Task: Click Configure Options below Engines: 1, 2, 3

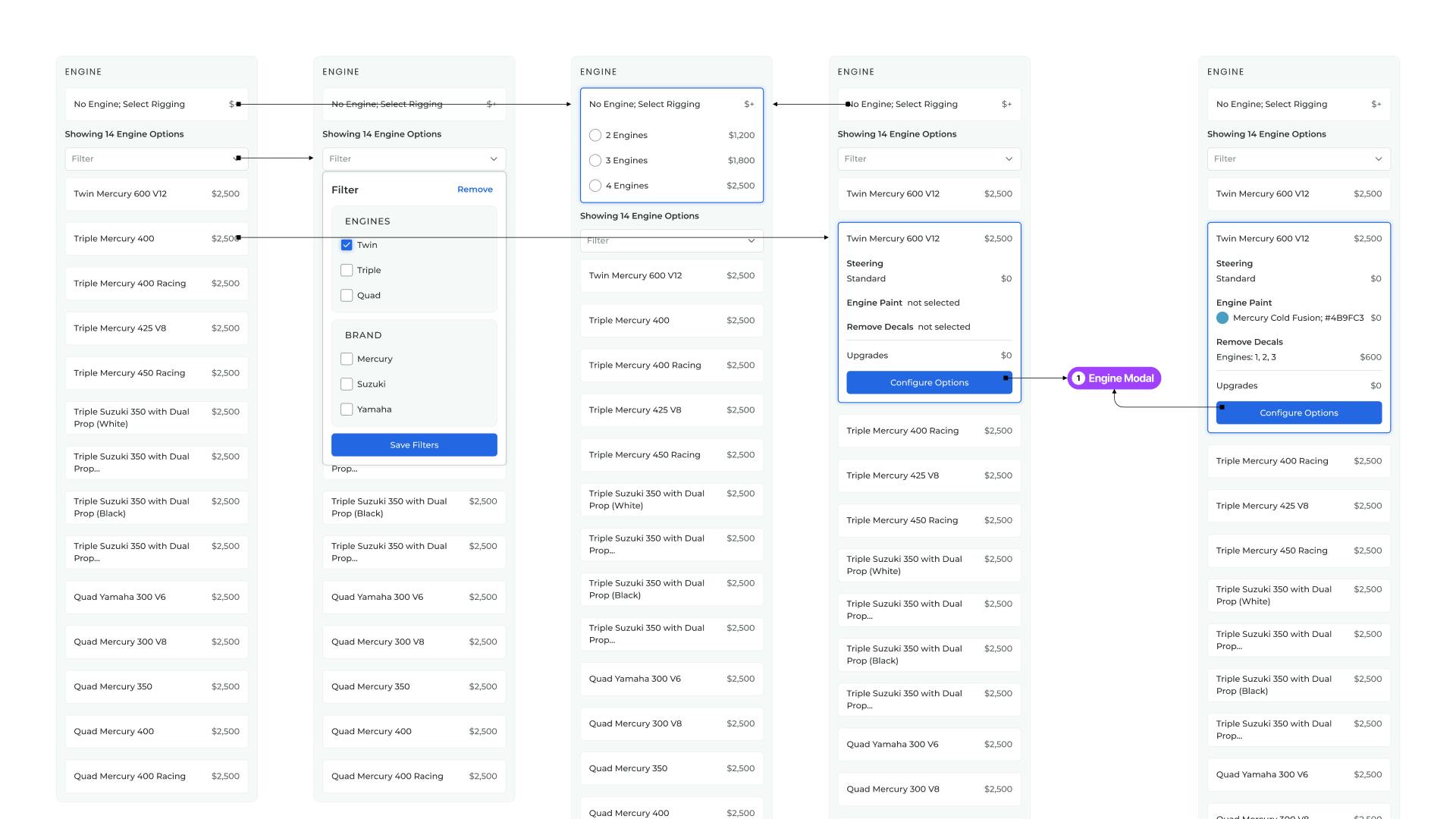Action: pos(1298,413)
